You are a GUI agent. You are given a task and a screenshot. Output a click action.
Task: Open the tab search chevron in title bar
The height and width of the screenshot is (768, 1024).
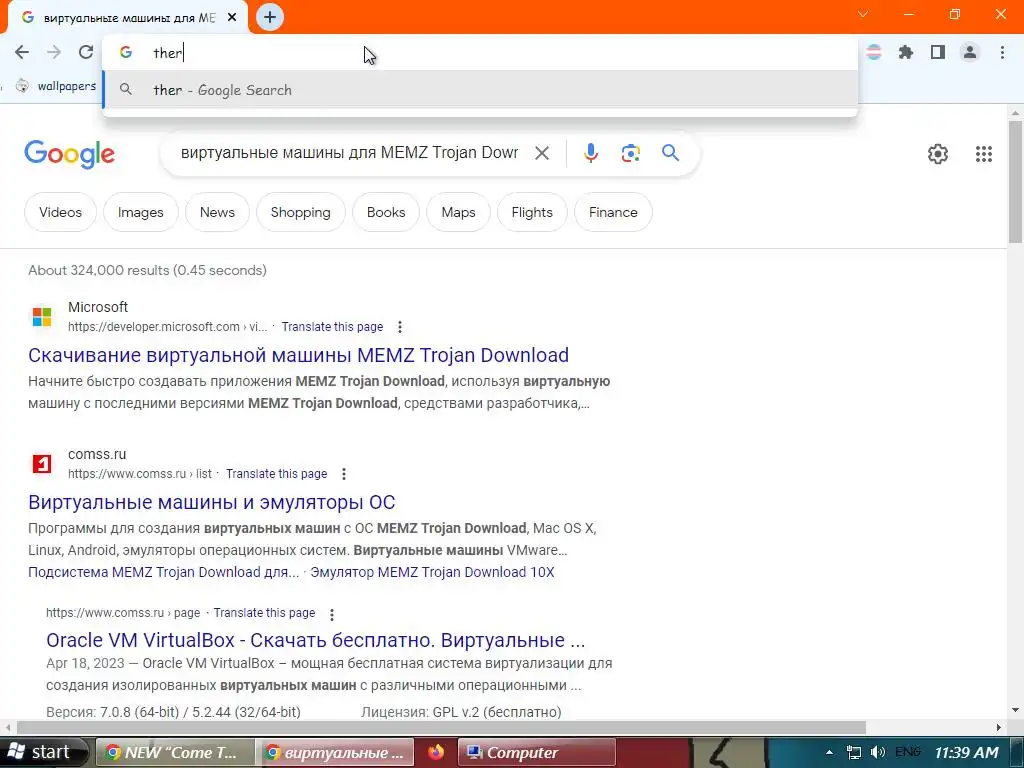tap(863, 14)
